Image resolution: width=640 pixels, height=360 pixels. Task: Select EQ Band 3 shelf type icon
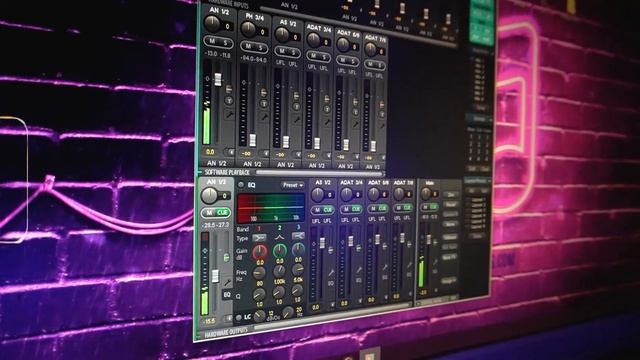coord(298,236)
